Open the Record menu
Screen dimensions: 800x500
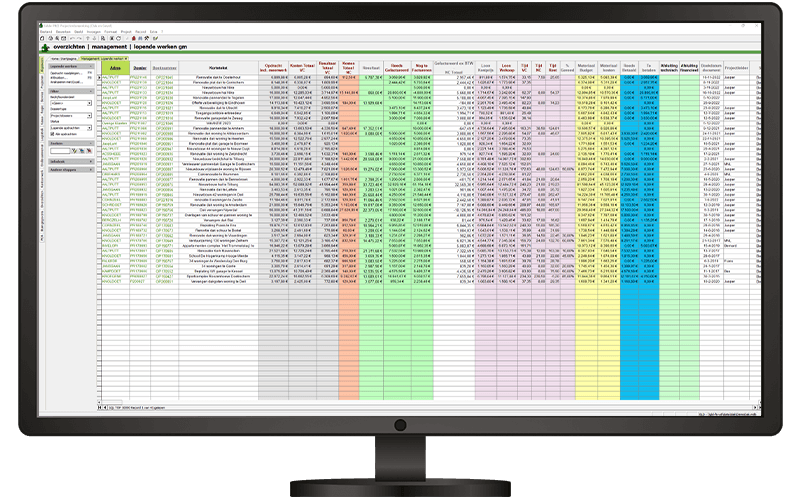pos(140,32)
